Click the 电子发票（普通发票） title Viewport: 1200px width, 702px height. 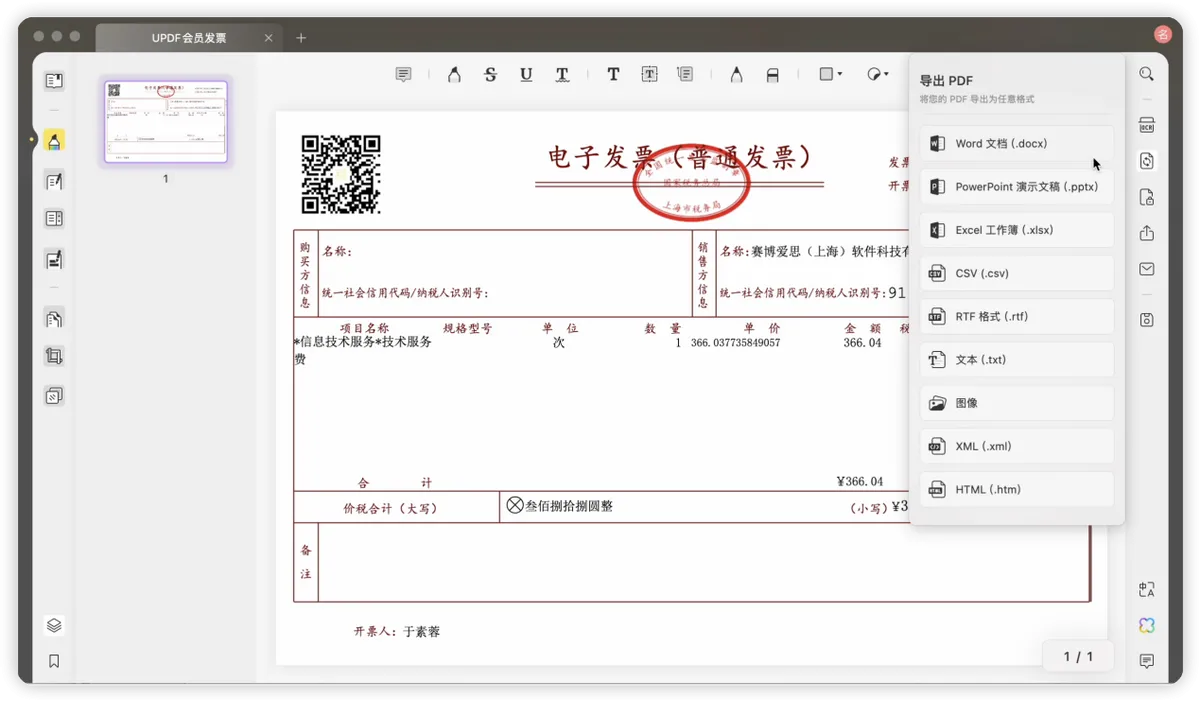[679, 157]
